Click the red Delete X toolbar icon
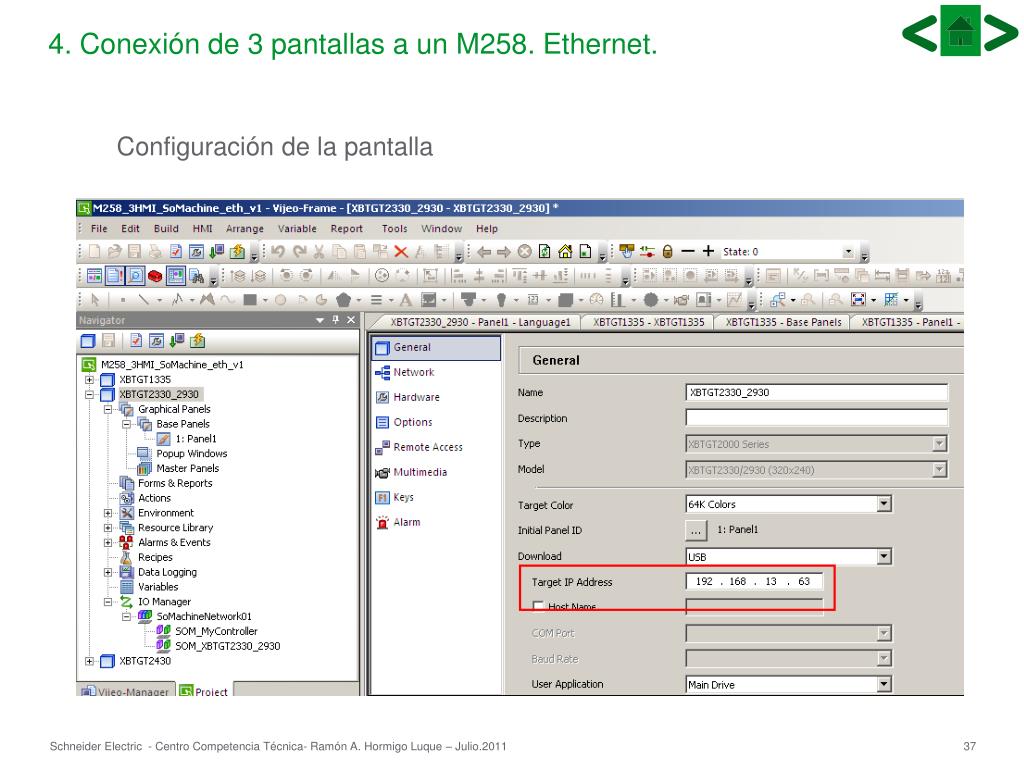 pyautogui.click(x=401, y=251)
